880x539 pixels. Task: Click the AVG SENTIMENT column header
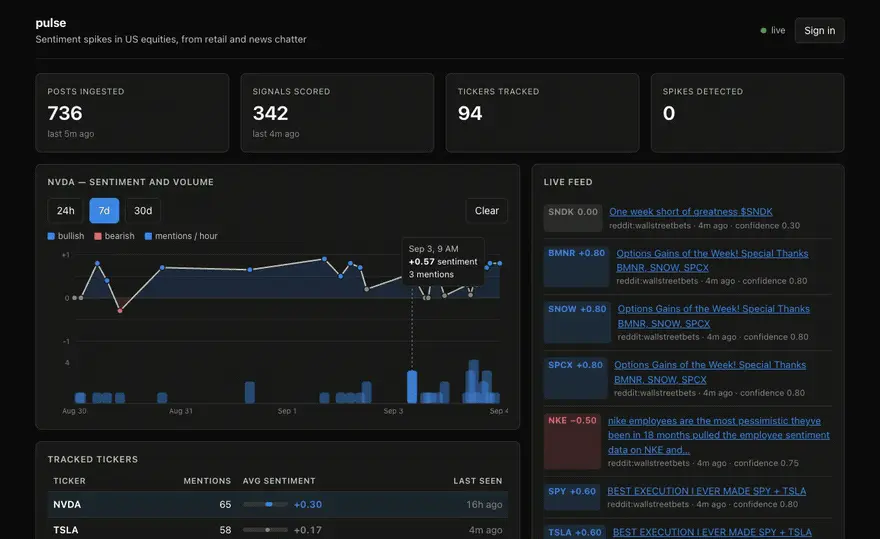click(x=279, y=481)
